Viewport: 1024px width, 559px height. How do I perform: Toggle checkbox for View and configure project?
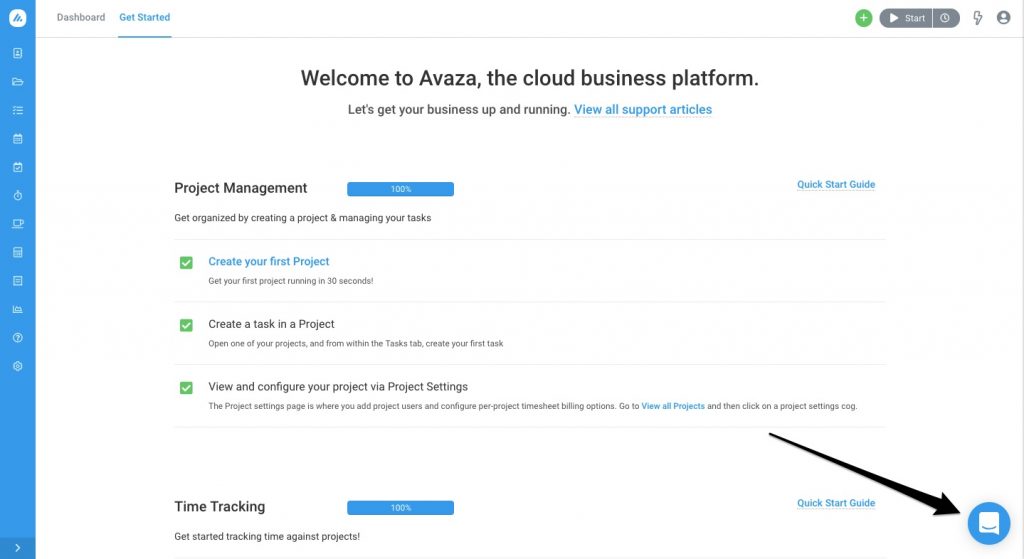tap(186, 388)
